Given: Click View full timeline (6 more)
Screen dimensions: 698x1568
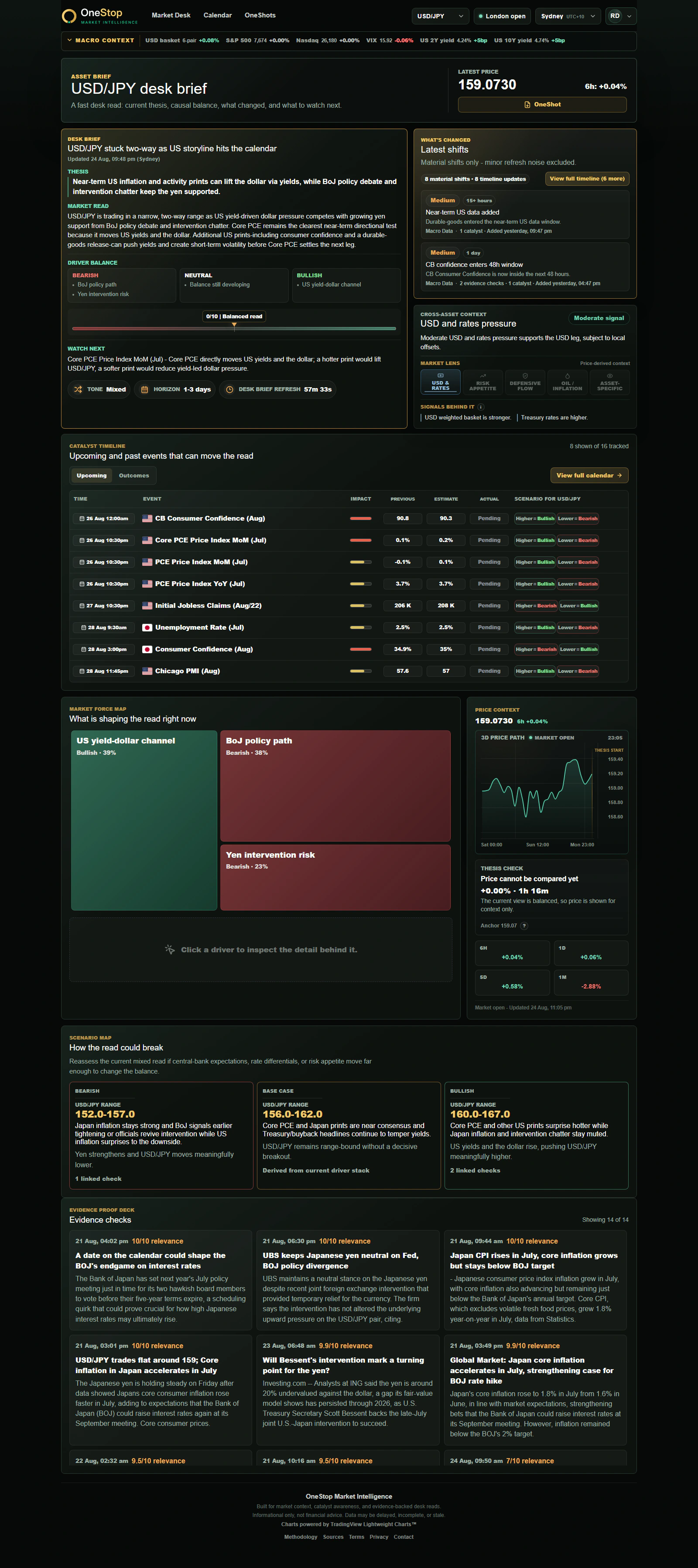Looking at the screenshot, I should point(587,179).
